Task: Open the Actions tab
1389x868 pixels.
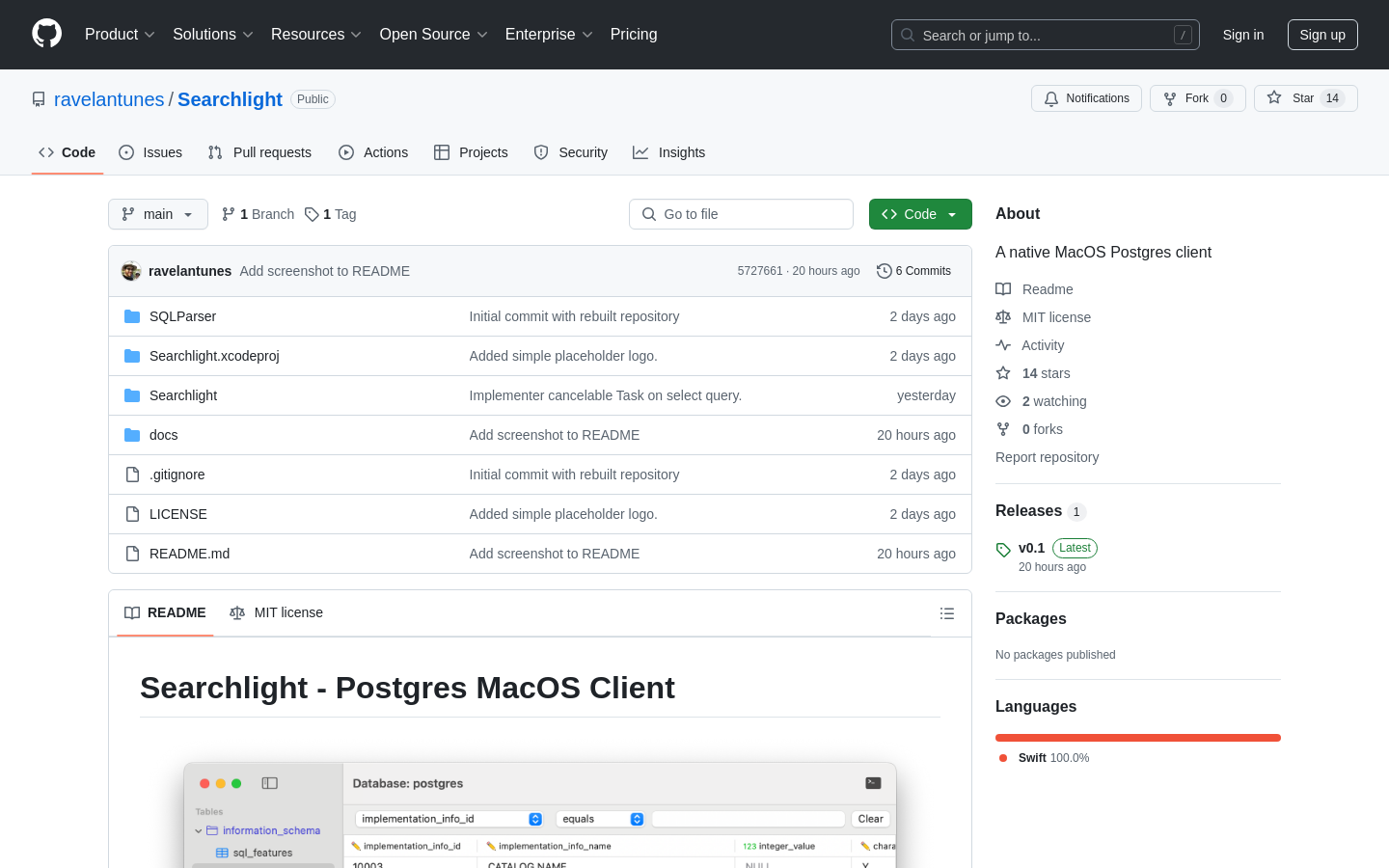Action: (x=373, y=152)
